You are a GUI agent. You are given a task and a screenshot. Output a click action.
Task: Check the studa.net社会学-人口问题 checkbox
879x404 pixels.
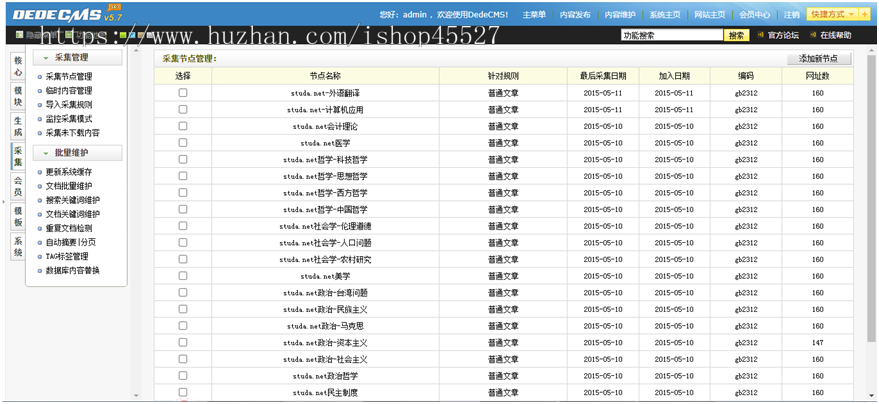pyautogui.click(x=183, y=243)
